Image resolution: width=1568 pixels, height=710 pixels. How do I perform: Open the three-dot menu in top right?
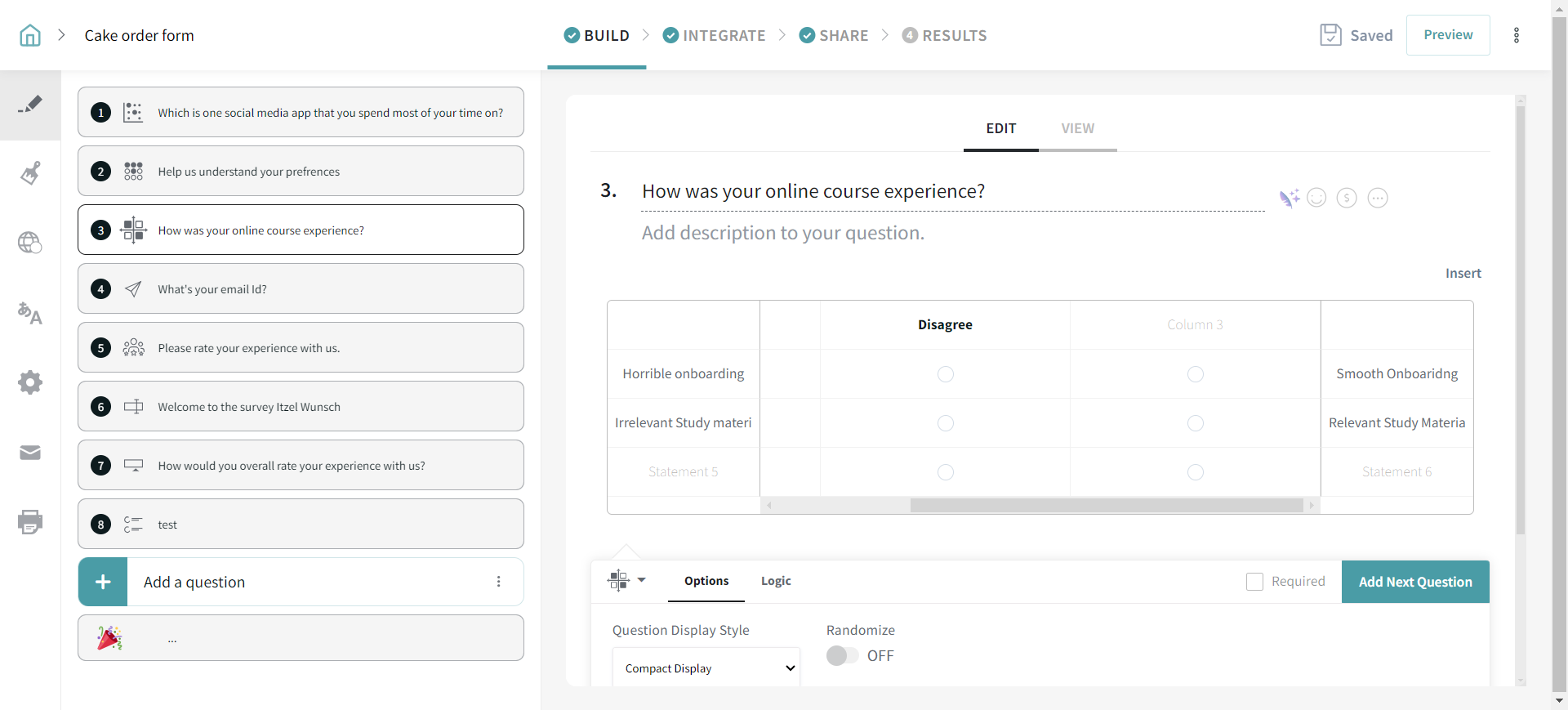tap(1517, 35)
